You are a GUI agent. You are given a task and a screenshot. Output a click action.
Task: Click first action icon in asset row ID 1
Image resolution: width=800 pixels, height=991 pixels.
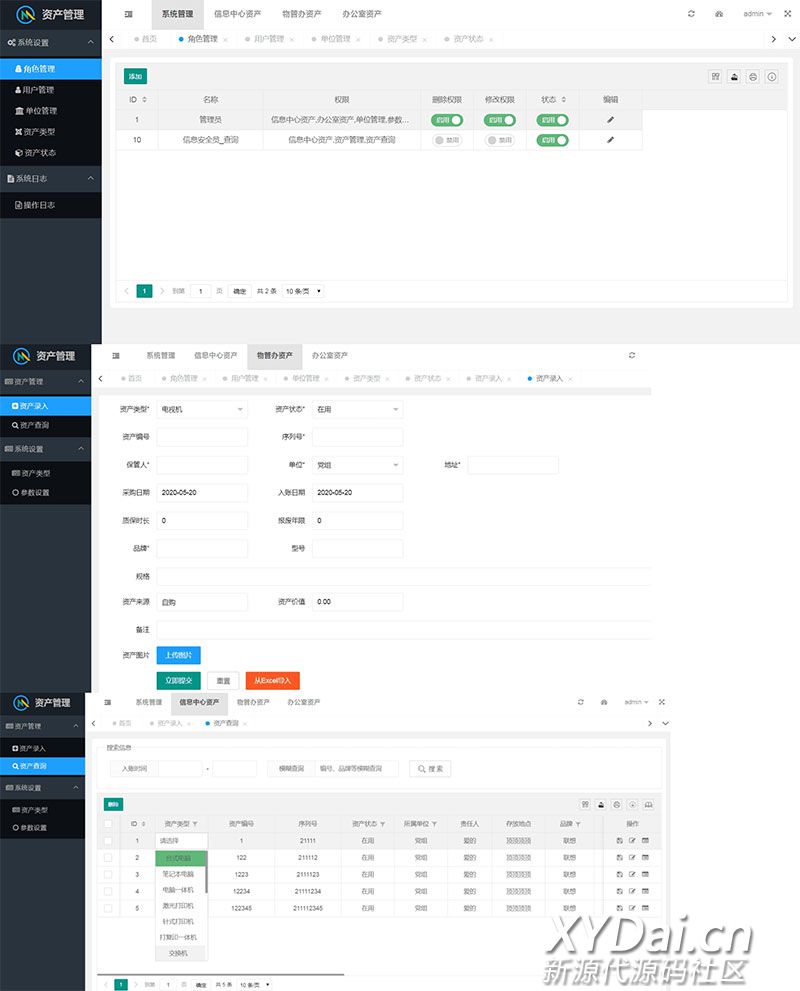pyautogui.click(x=619, y=841)
